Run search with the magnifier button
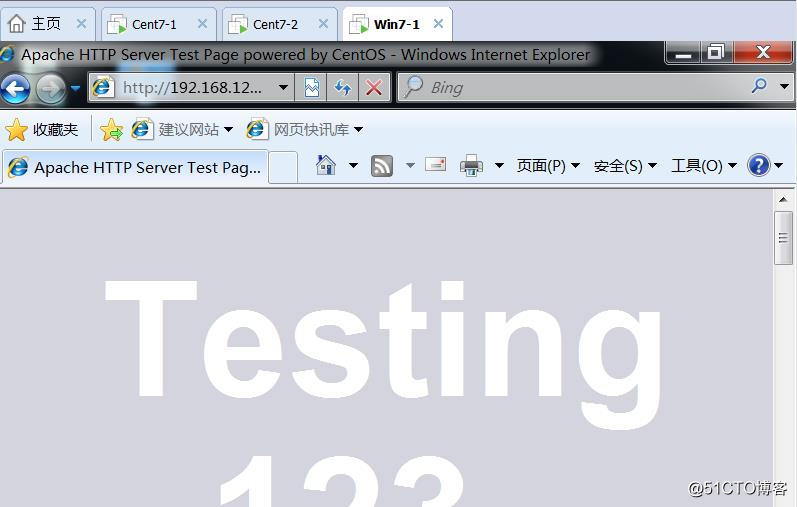The image size is (797, 507). click(x=759, y=85)
